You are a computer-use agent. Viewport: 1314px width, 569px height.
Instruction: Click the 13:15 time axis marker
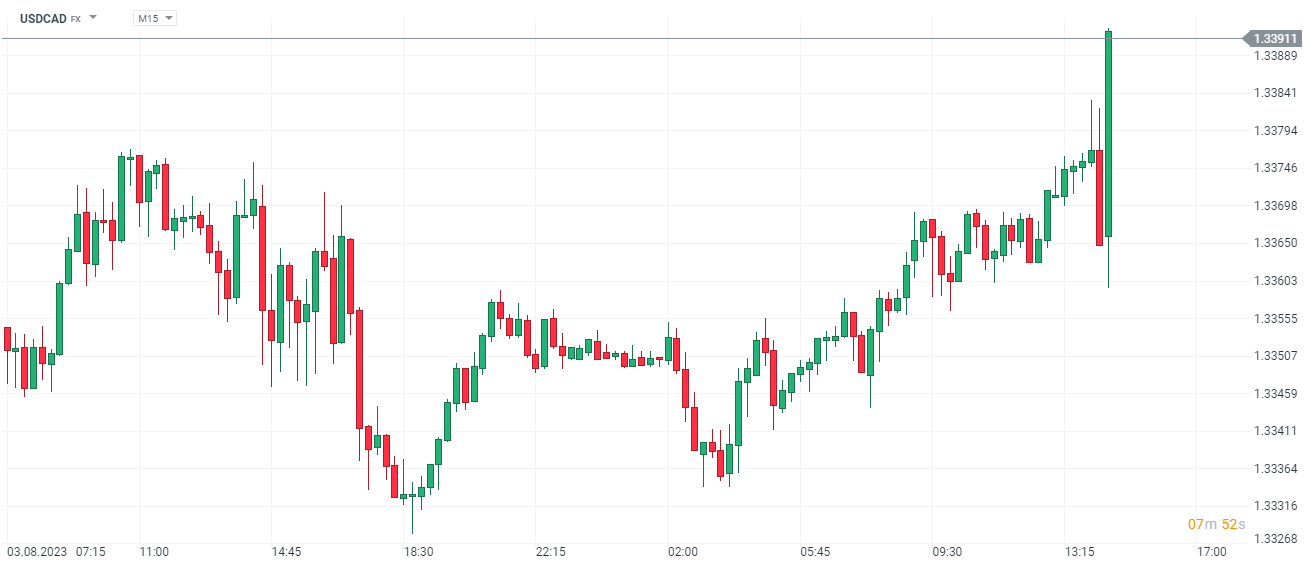click(1079, 552)
